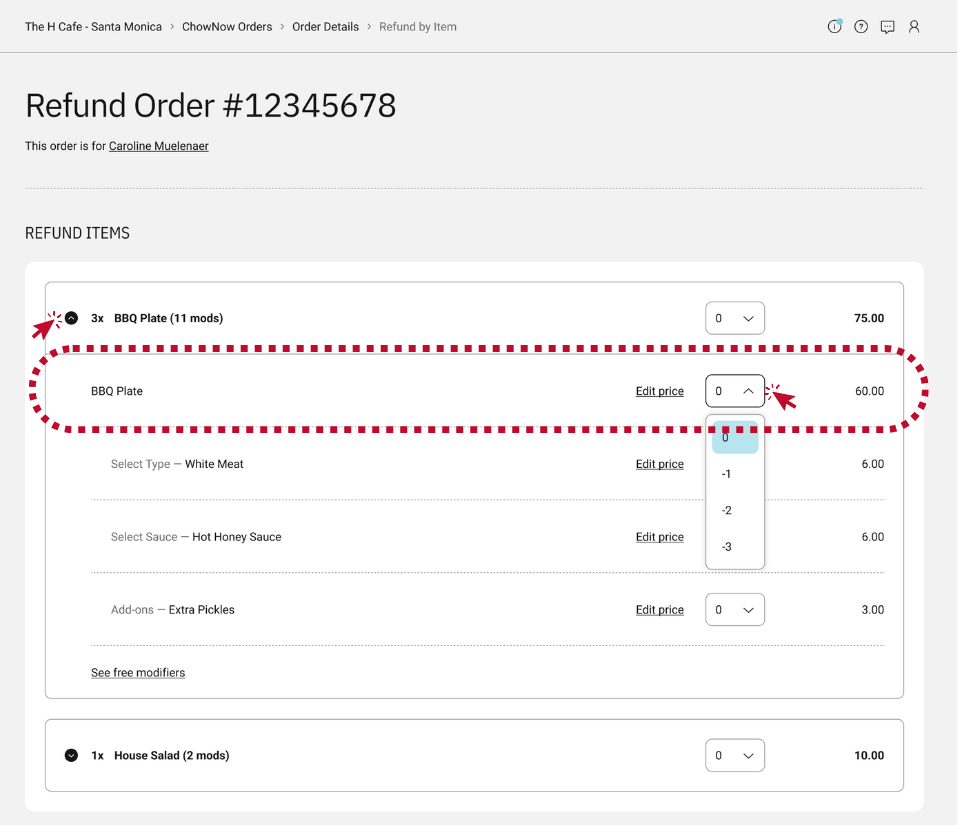Click Edit price for White Meat
Image resolution: width=958 pixels, height=826 pixels.
click(x=659, y=464)
